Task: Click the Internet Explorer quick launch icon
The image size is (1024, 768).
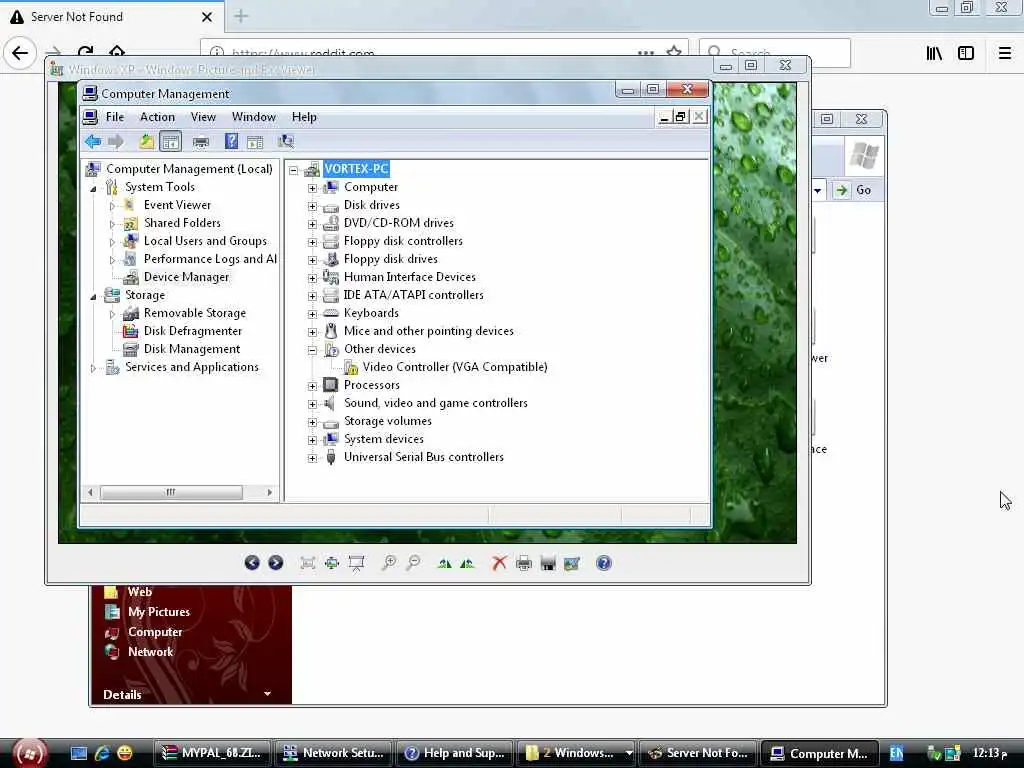Action: pos(102,753)
